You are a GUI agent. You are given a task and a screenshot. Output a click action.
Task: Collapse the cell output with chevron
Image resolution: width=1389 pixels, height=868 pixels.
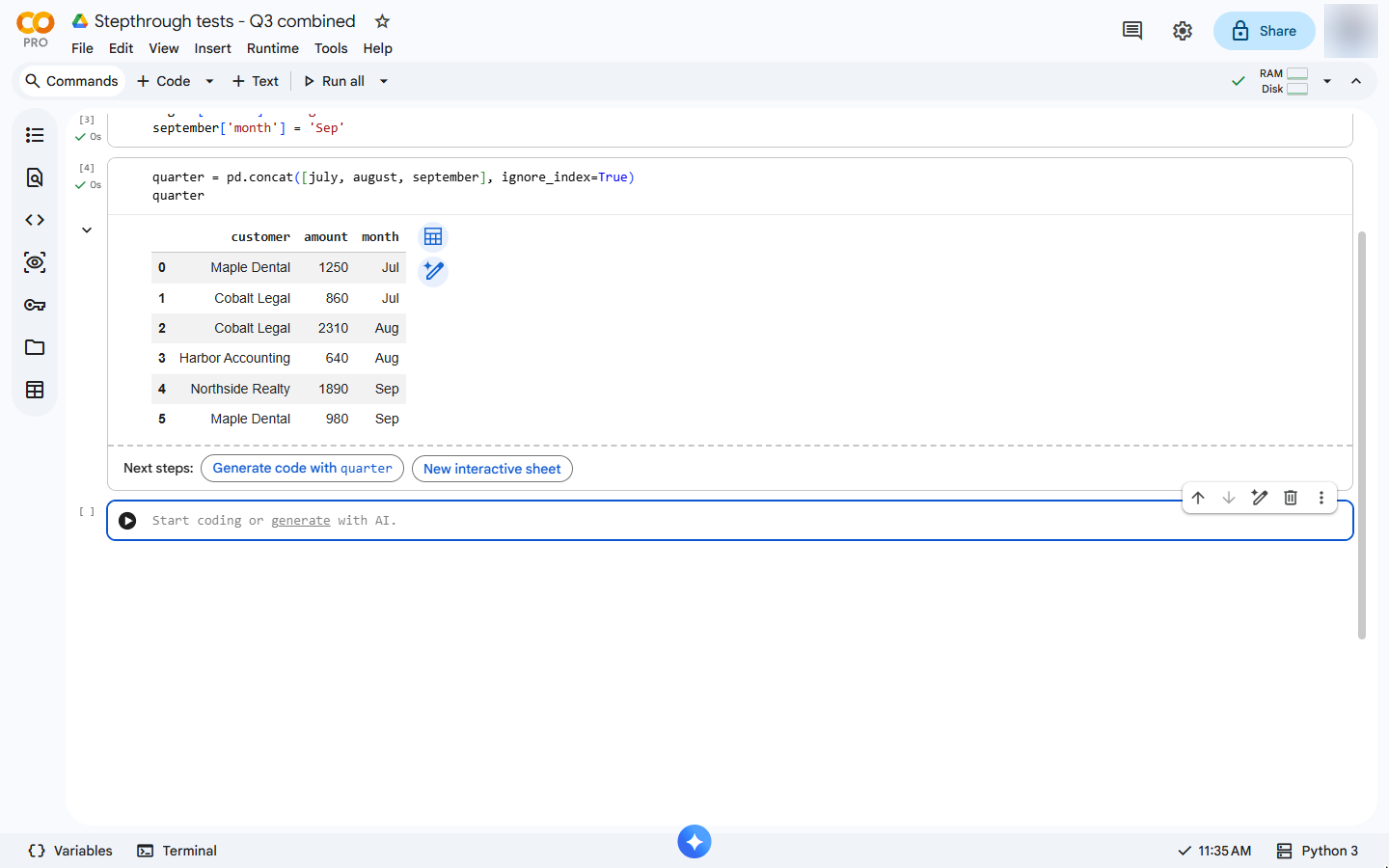(87, 231)
